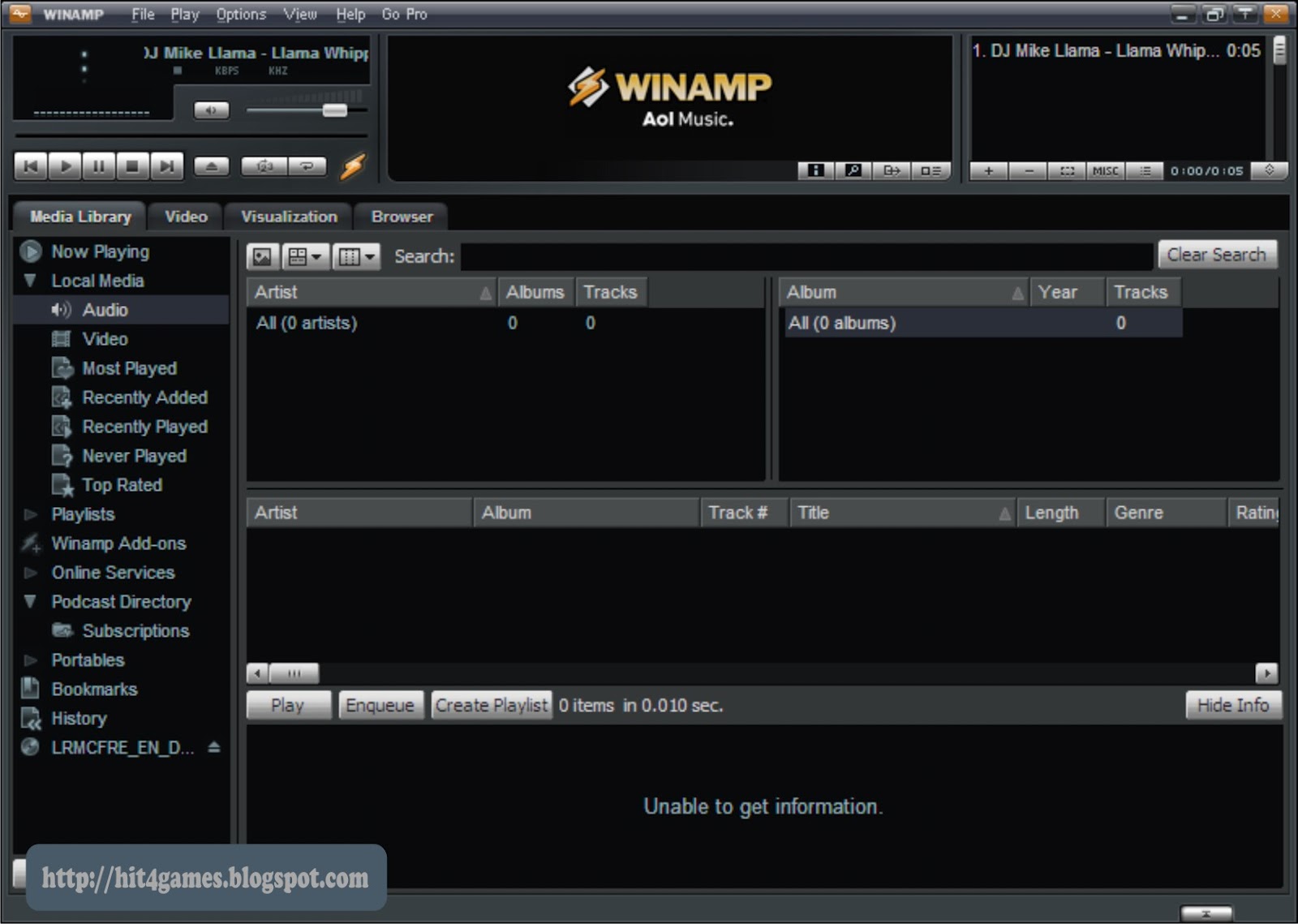
Task: Open Winamp Add-ons in the sidebar
Action: [x=118, y=544]
